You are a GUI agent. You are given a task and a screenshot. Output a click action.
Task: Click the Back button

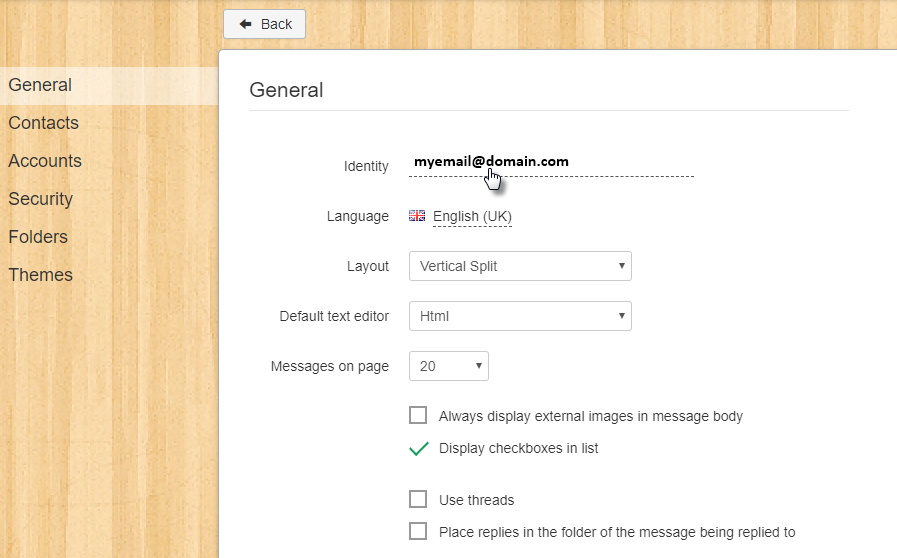pyautogui.click(x=264, y=24)
